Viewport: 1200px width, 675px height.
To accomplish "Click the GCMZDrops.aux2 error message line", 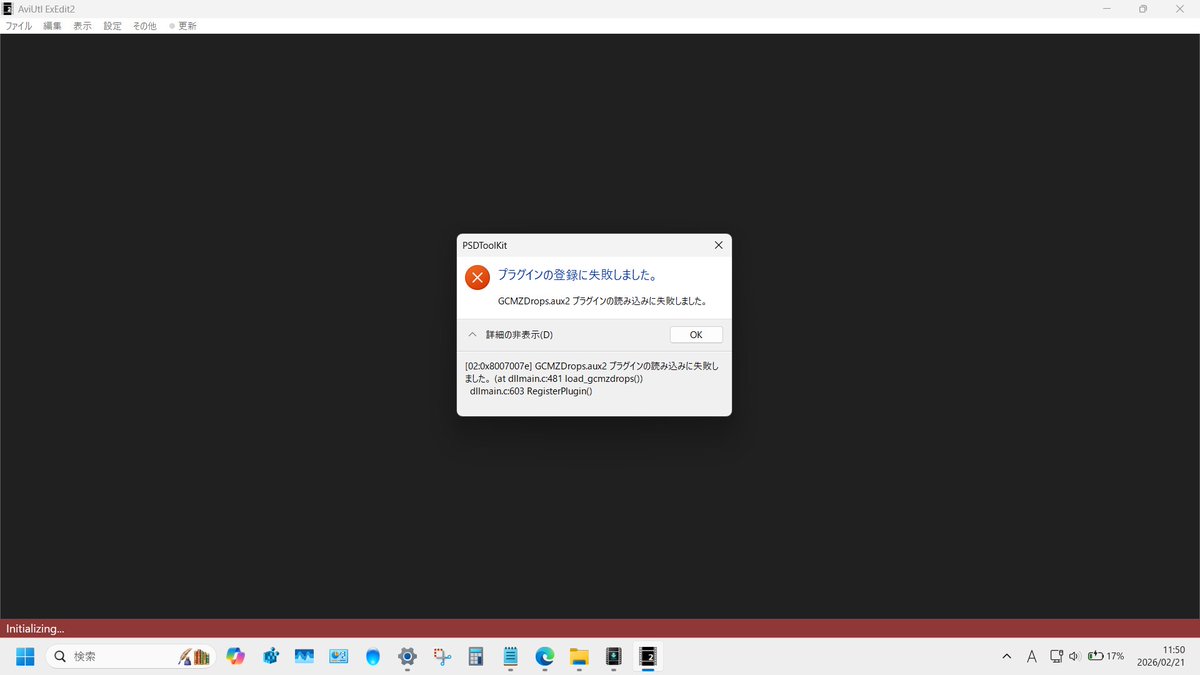I will click(x=603, y=300).
